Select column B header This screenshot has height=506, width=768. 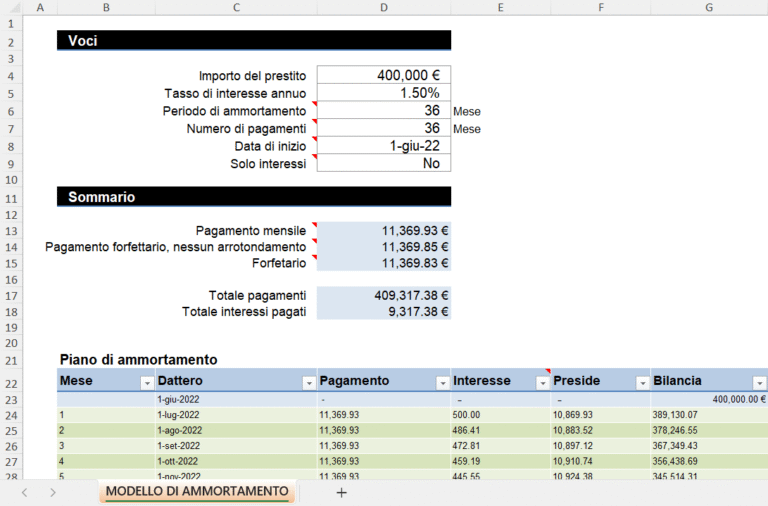[x=106, y=7]
